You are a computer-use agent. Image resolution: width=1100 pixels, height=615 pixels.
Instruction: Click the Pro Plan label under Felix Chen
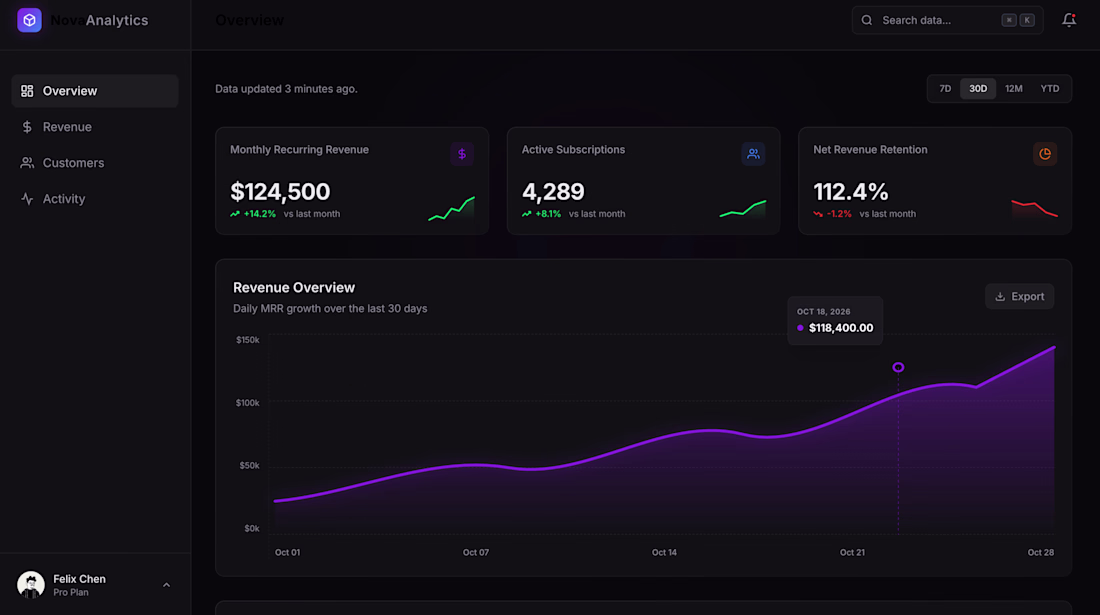tap(71, 593)
